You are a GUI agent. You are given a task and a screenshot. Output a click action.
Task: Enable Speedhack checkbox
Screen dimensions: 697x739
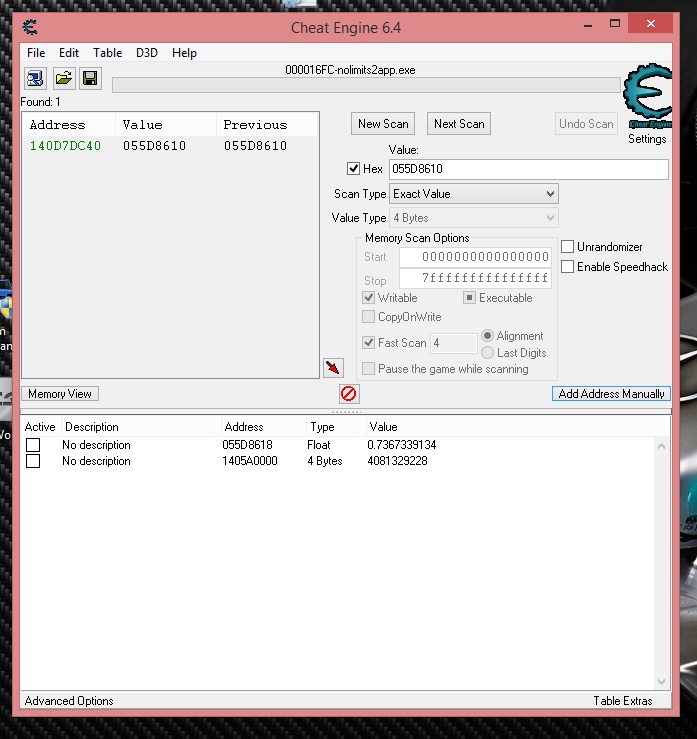point(567,267)
